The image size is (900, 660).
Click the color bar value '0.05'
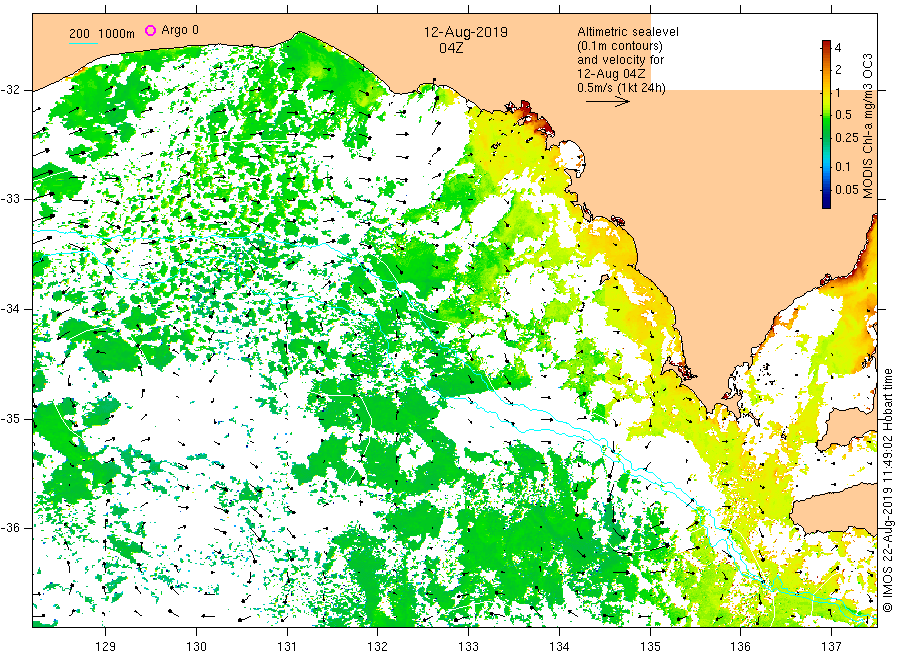(x=847, y=189)
